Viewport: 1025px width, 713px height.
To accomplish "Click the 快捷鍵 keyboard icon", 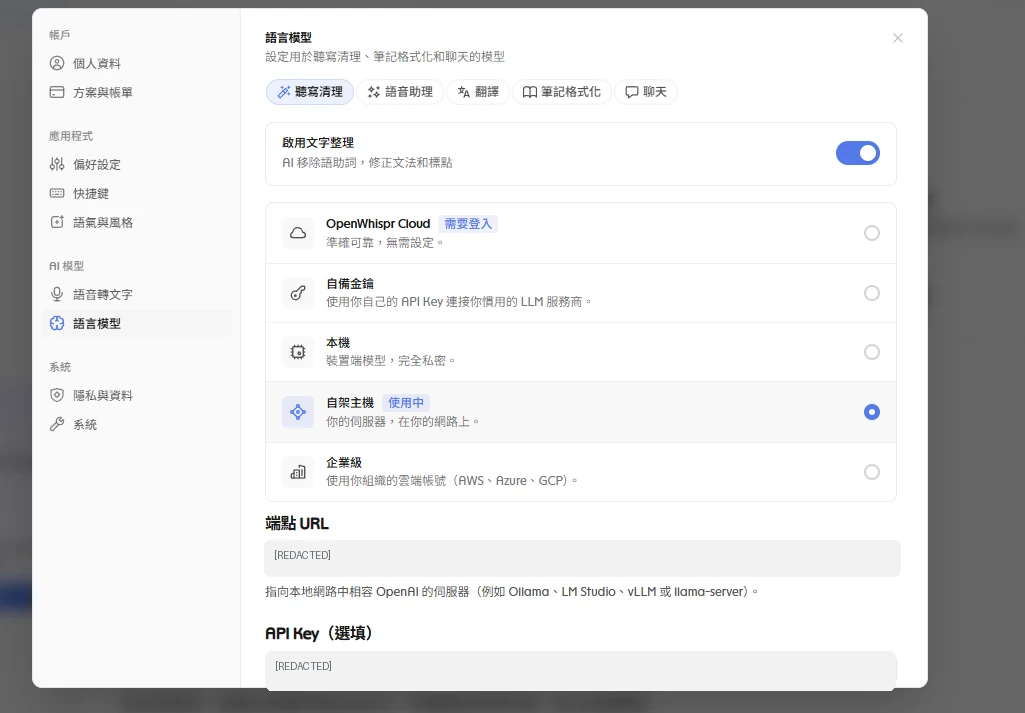I will [57, 193].
